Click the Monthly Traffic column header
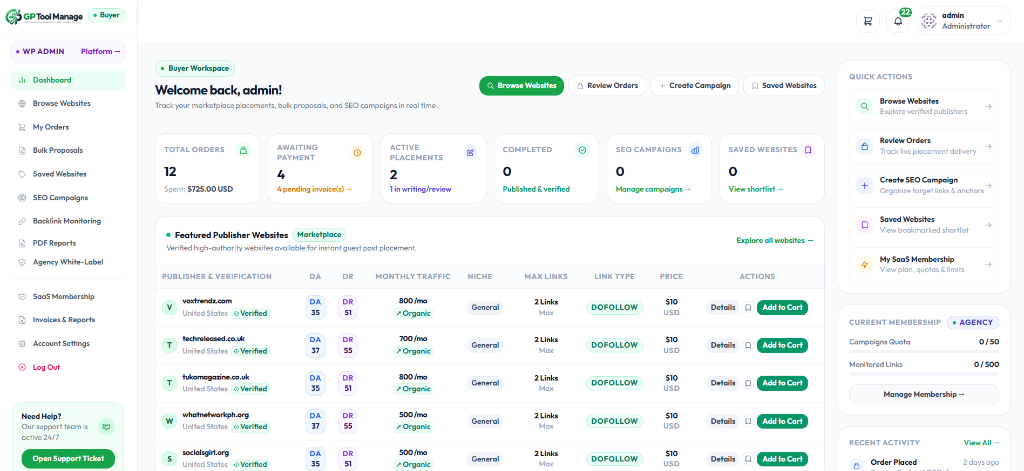The image size is (1024, 471). [413, 277]
